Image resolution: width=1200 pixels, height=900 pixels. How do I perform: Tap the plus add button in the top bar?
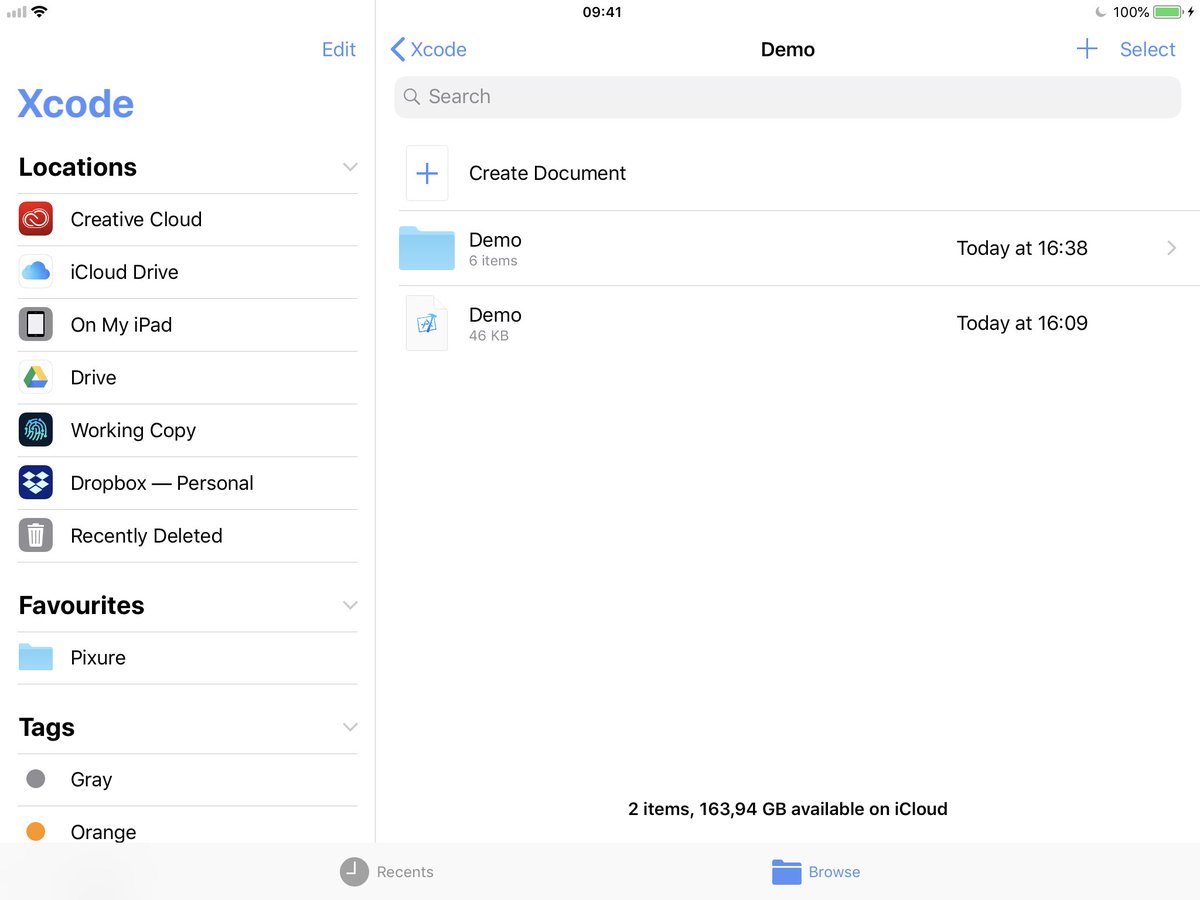coord(1087,49)
